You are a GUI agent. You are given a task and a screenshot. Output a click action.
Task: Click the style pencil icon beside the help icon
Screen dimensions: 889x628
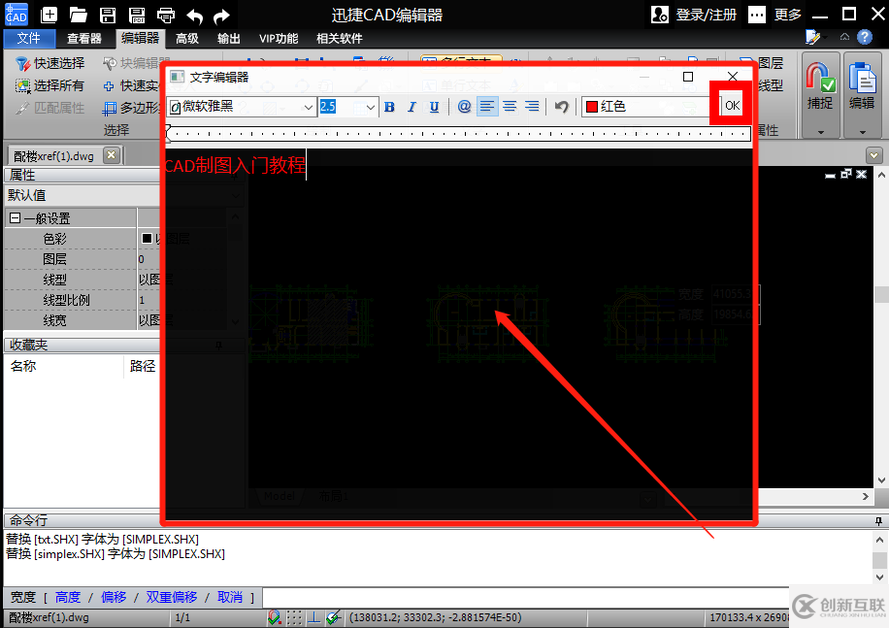point(812,37)
